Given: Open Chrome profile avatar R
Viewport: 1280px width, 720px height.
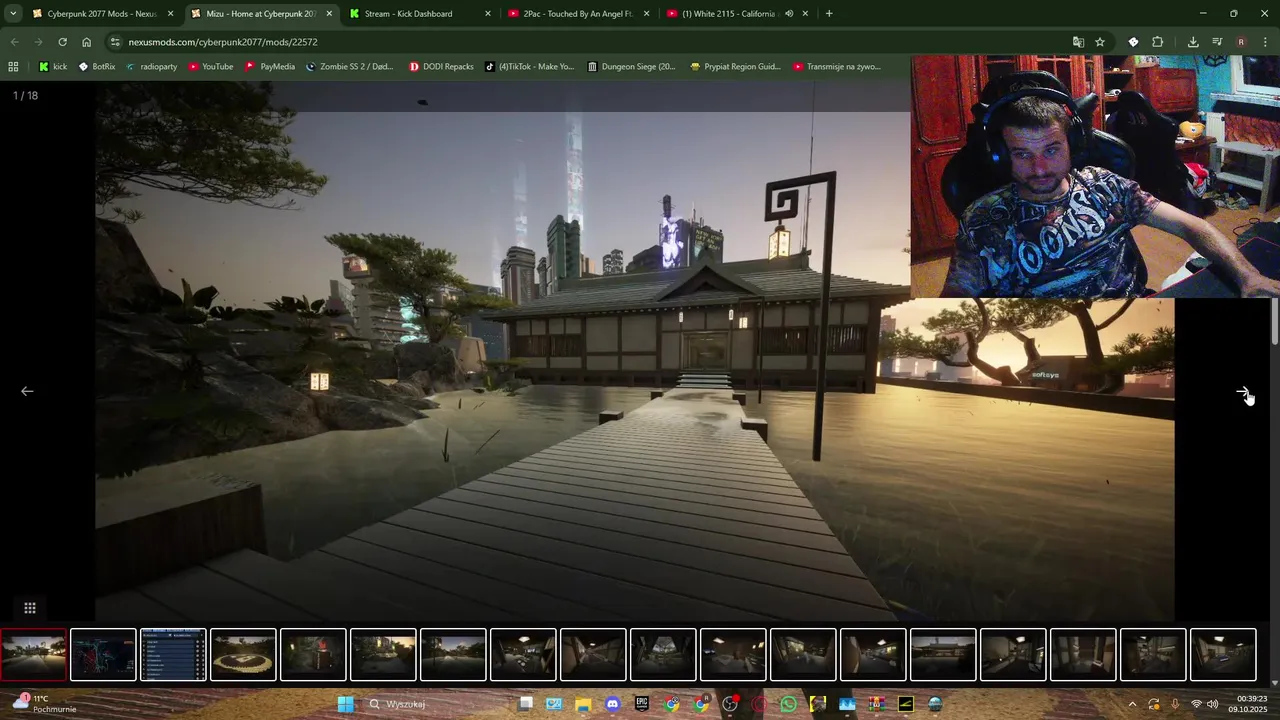Looking at the screenshot, I should point(1241,42).
